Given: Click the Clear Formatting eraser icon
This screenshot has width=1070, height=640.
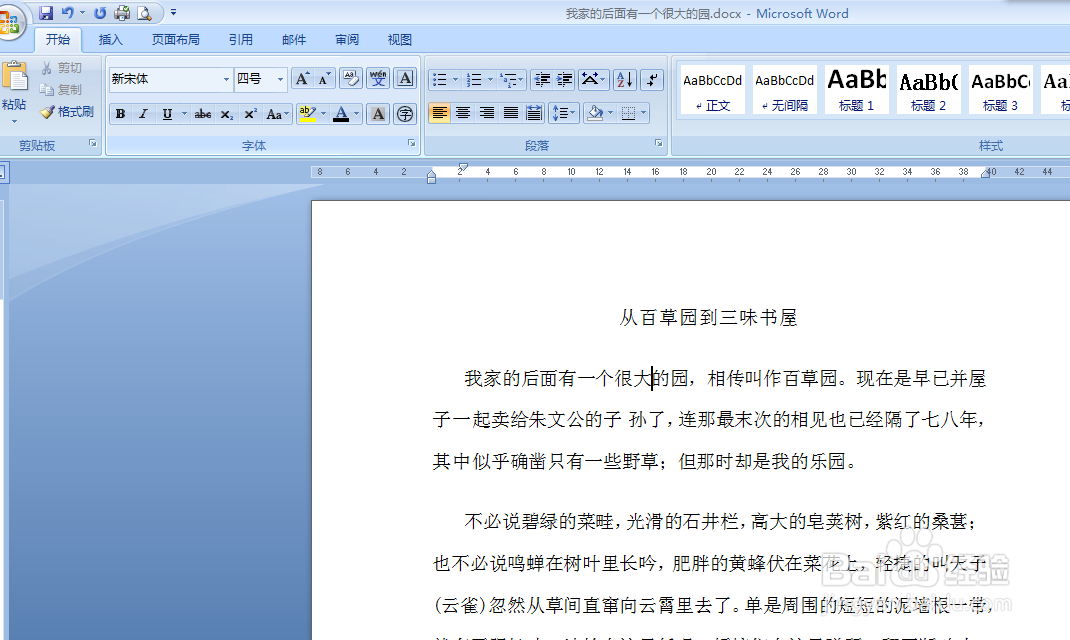Looking at the screenshot, I should (350, 76).
